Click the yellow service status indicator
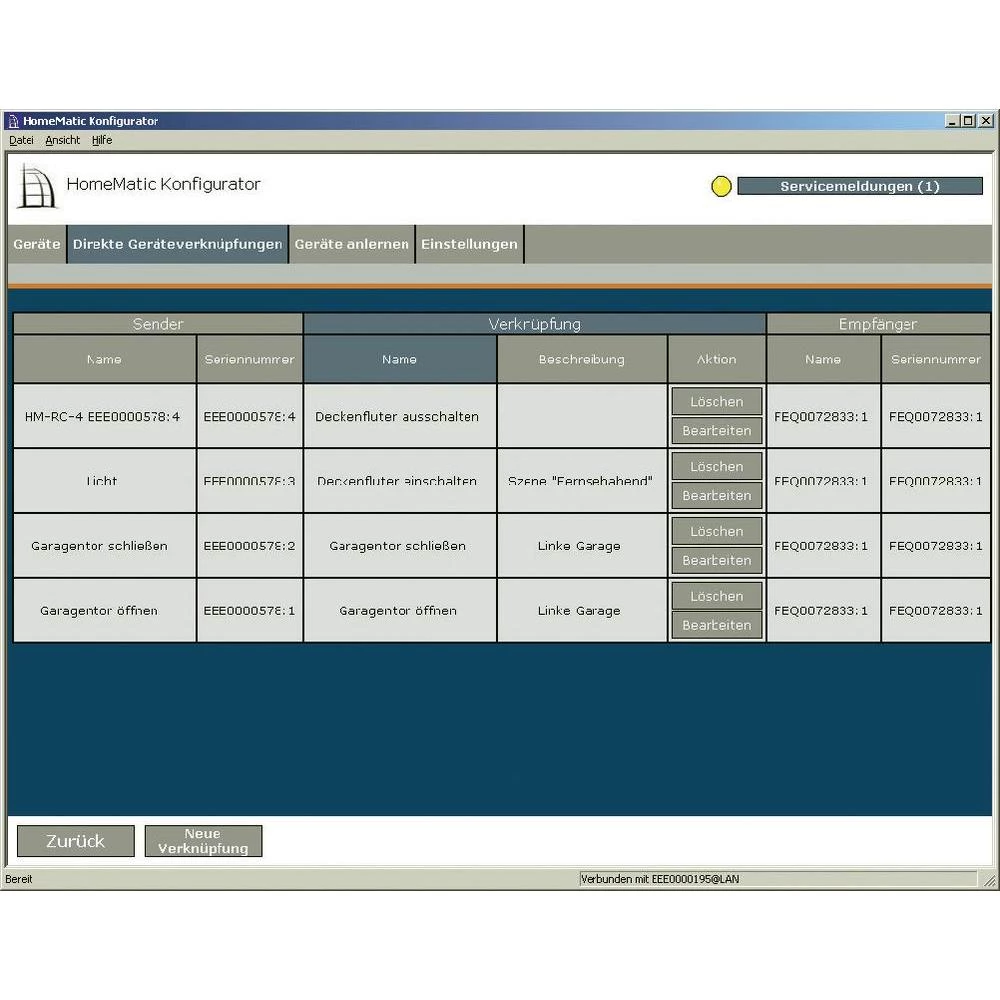The image size is (1000, 1000). click(721, 187)
